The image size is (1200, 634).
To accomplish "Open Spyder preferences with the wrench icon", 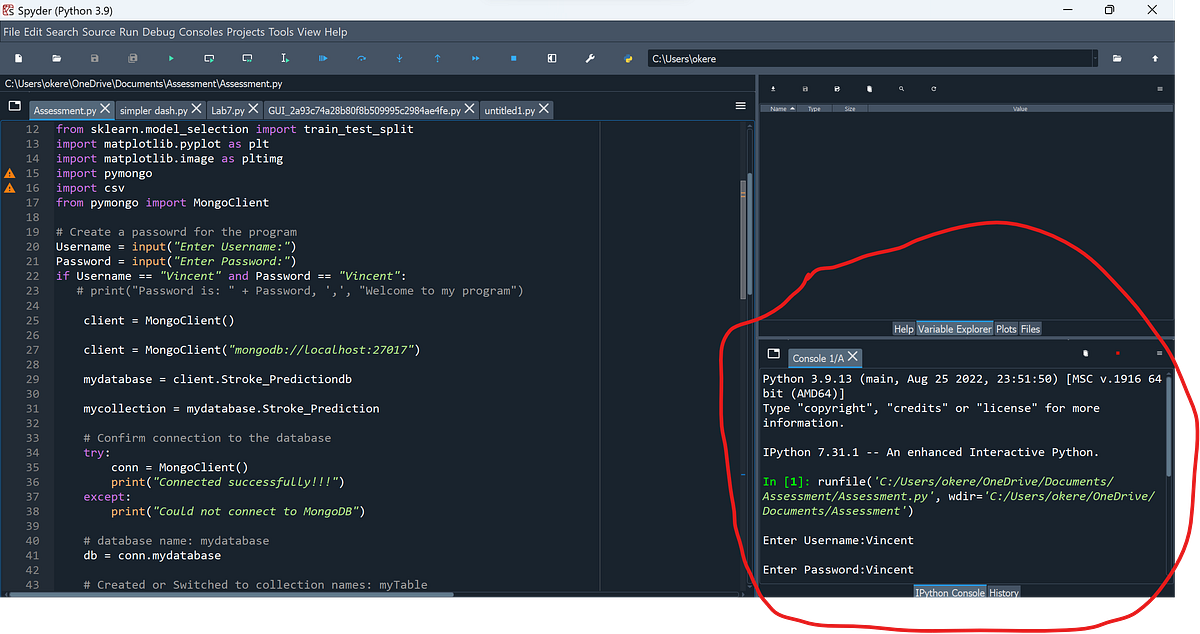I will pyautogui.click(x=589, y=58).
